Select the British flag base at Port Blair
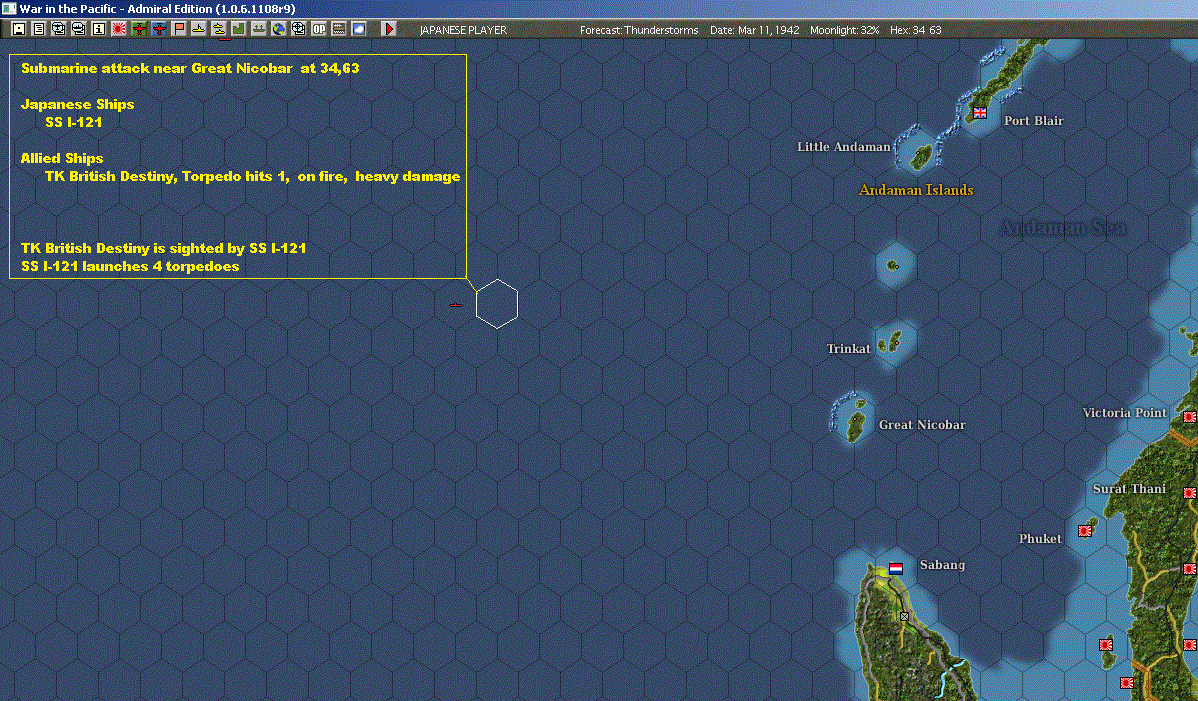This screenshot has width=1198, height=701. pyautogui.click(x=979, y=113)
